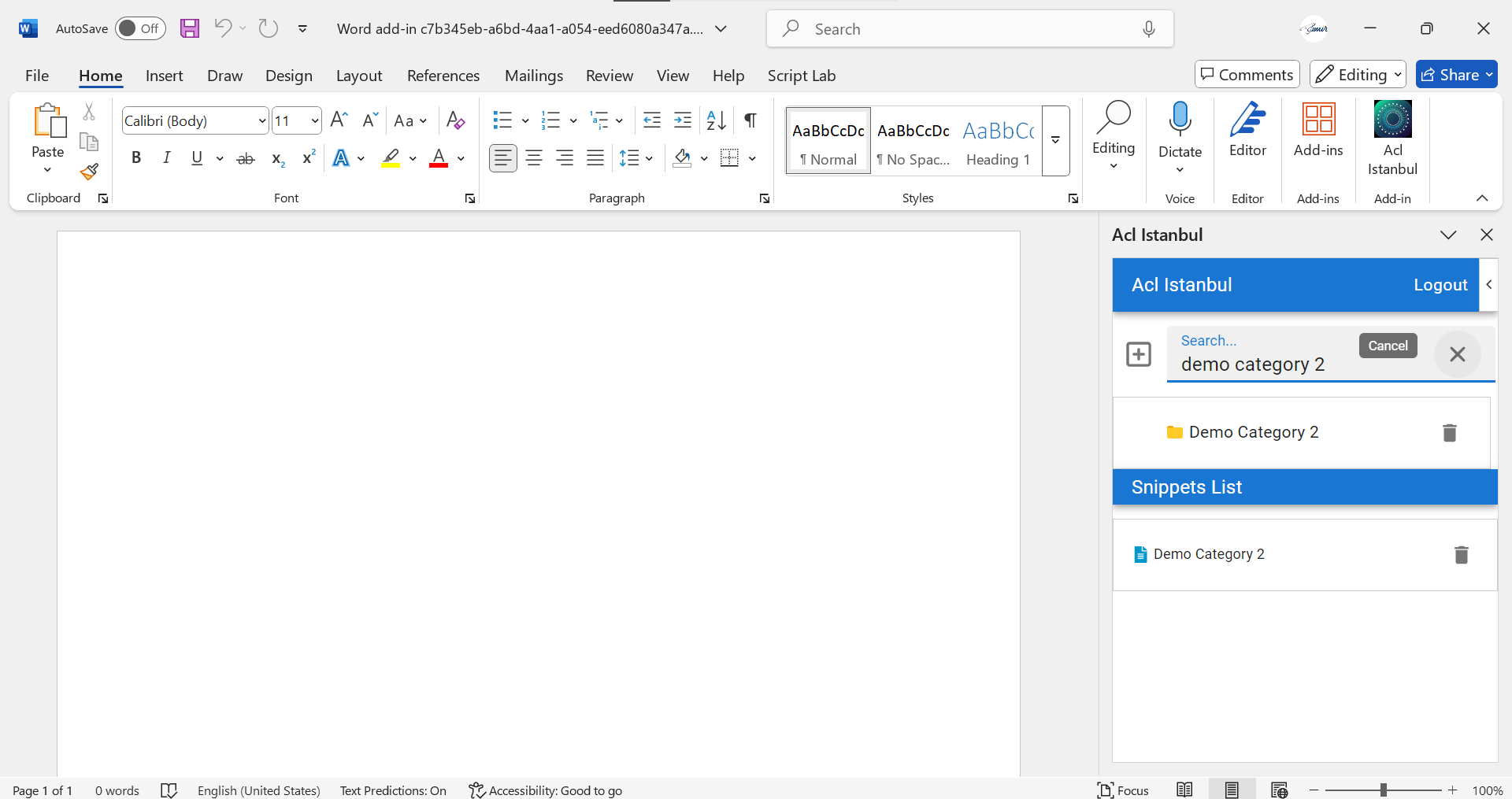Open the Editor proofing tool
1512x799 pixels.
pos(1247,131)
